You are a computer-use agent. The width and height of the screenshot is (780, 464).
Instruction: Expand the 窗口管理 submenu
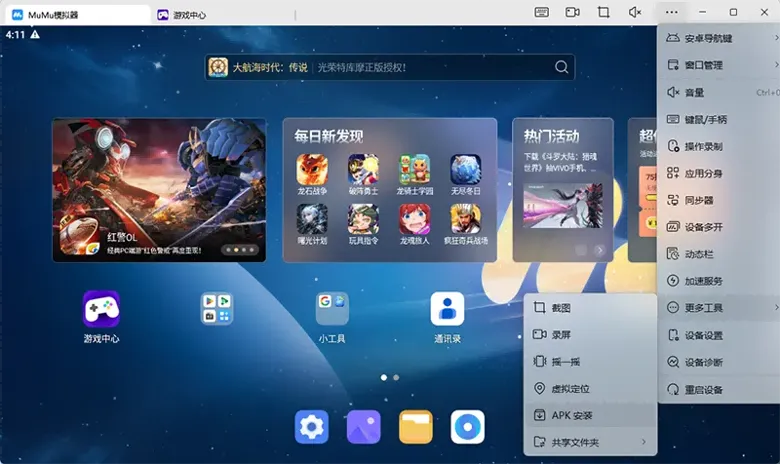tap(718, 66)
